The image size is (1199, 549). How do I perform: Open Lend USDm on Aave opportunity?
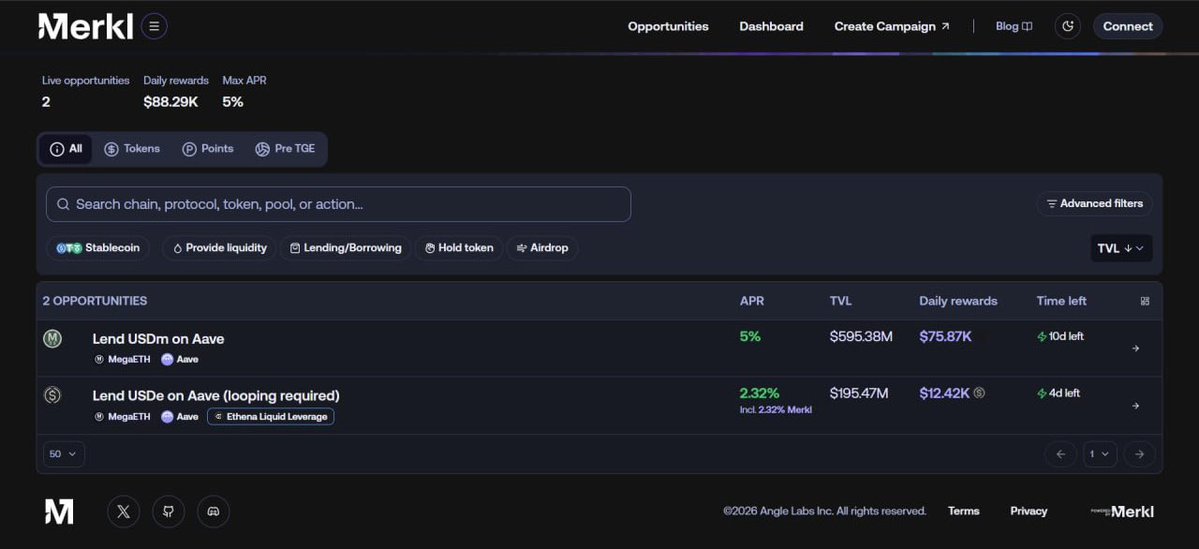click(158, 339)
